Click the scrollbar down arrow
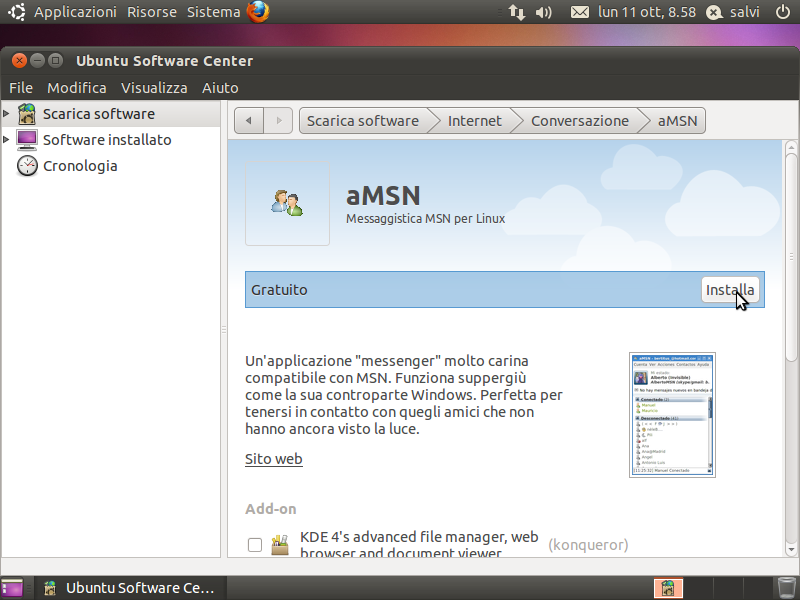The image size is (800, 600). [x=791, y=549]
